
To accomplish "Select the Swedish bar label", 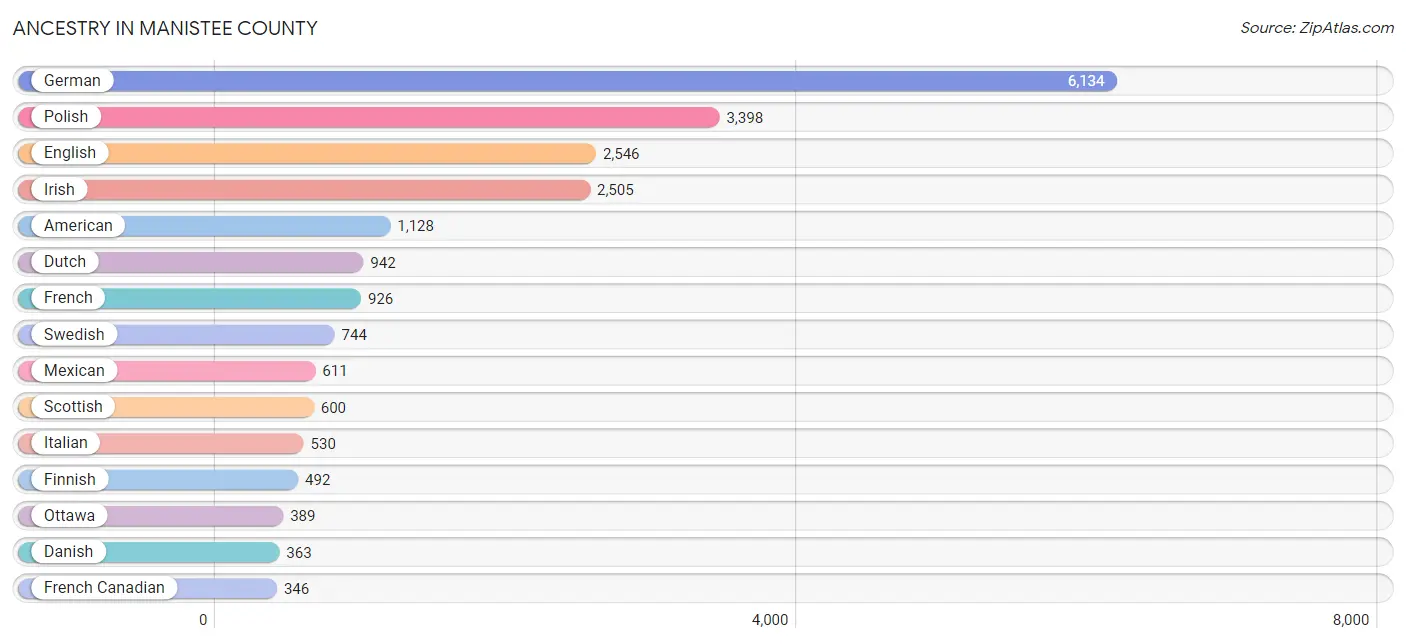I will 74,335.
